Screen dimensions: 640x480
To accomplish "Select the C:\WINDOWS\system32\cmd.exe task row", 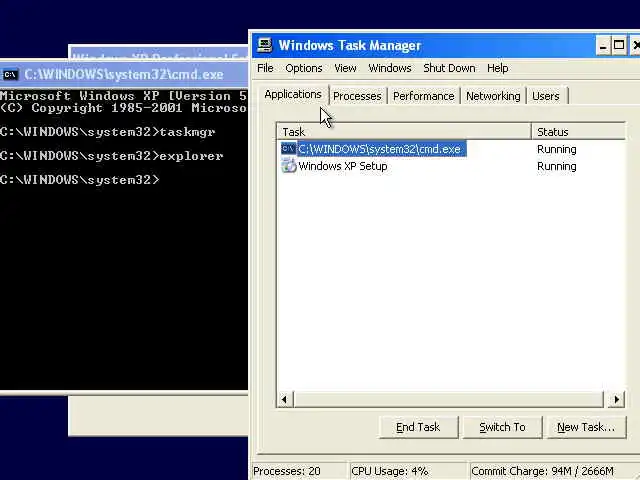I will point(451,149).
